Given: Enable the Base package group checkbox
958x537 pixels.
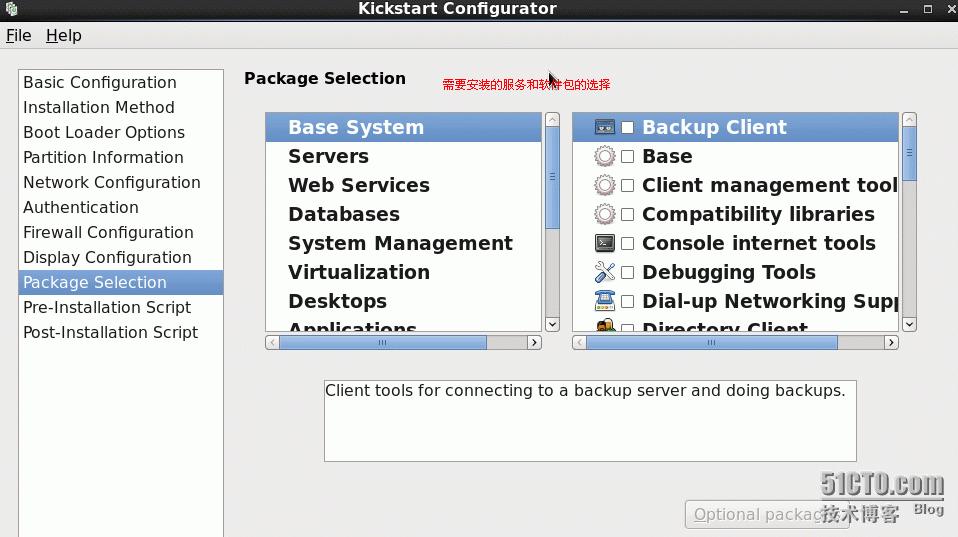Looking at the screenshot, I should (627, 156).
